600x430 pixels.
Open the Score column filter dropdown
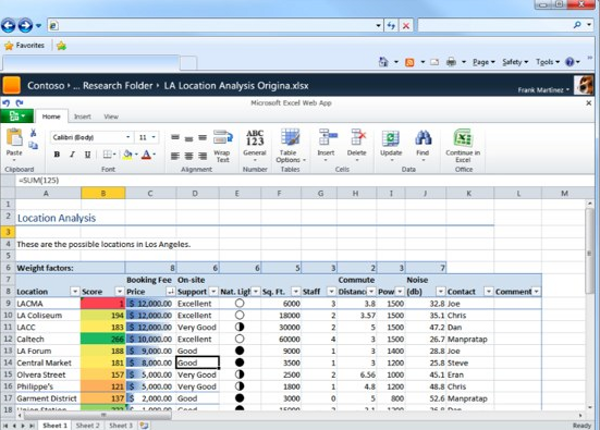click(120, 292)
